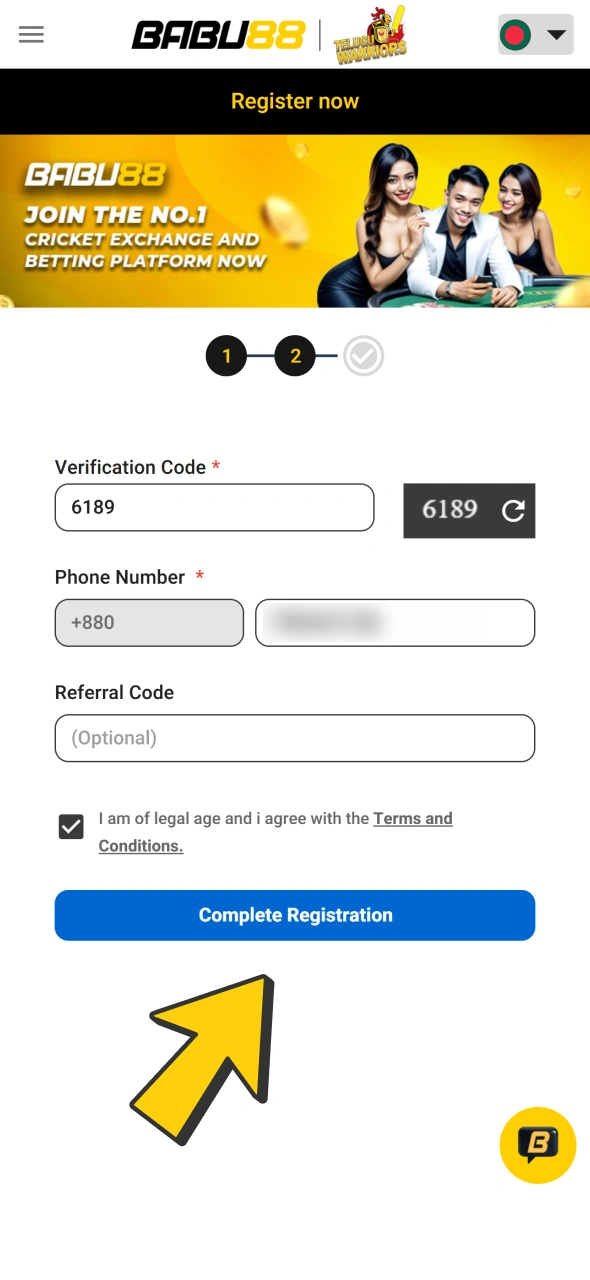The image size is (590, 1280).
Task: Click the dropdown chevron beside the flag
Action: tap(556, 34)
